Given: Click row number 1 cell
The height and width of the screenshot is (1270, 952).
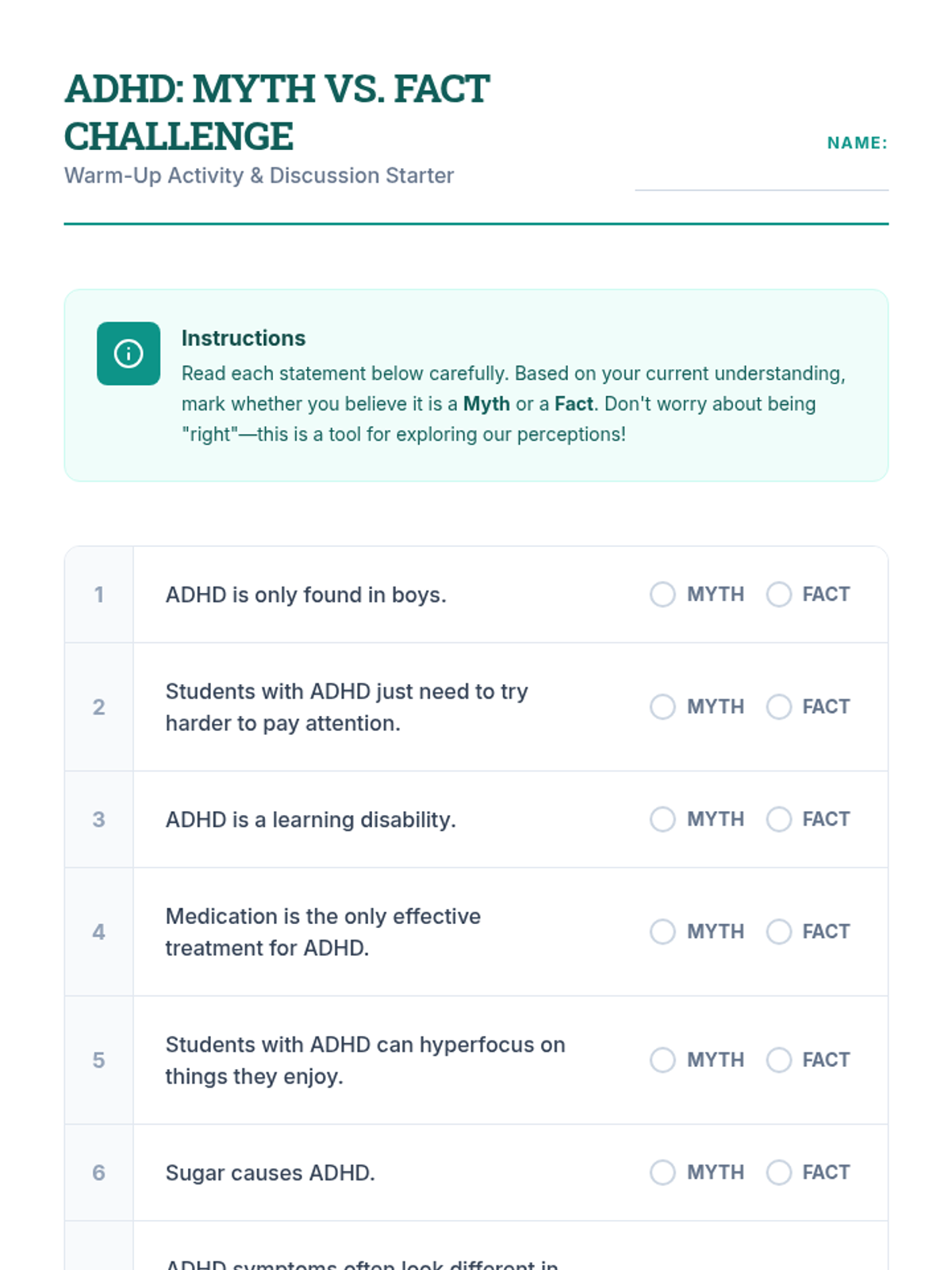Looking at the screenshot, I should 99,595.
